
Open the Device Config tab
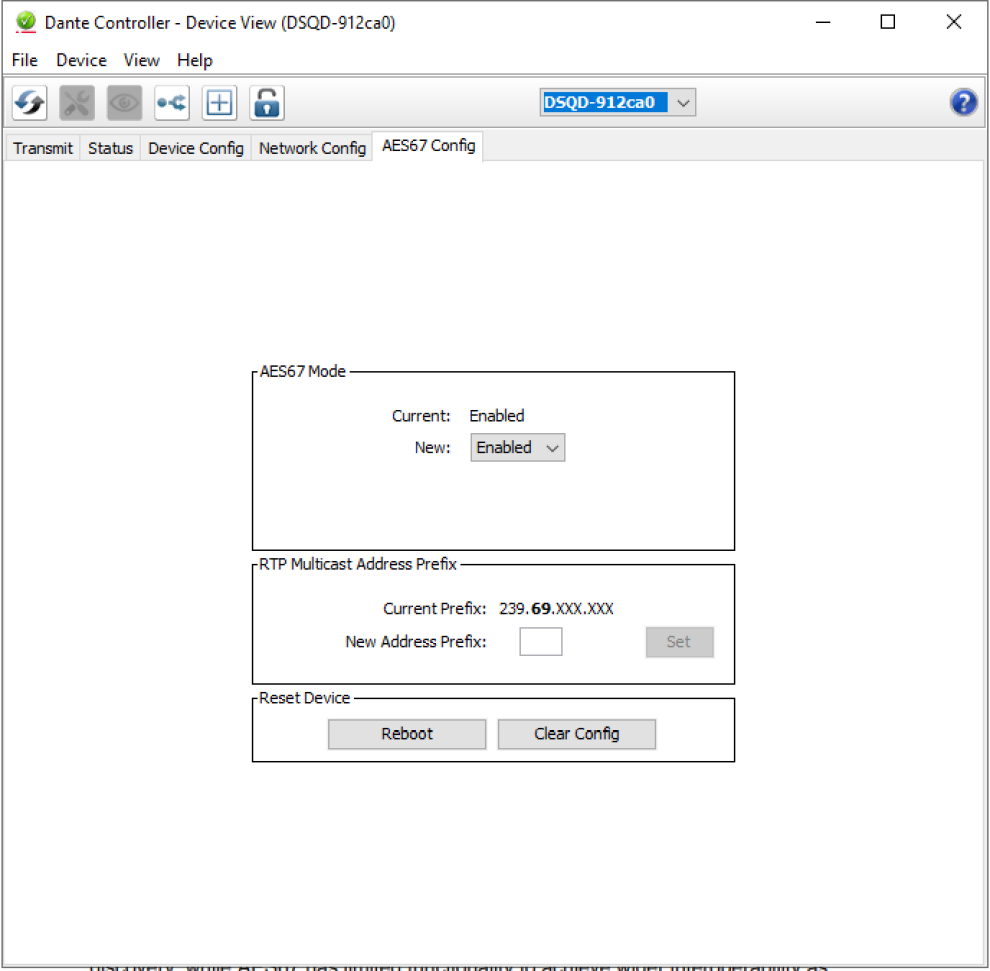[196, 148]
